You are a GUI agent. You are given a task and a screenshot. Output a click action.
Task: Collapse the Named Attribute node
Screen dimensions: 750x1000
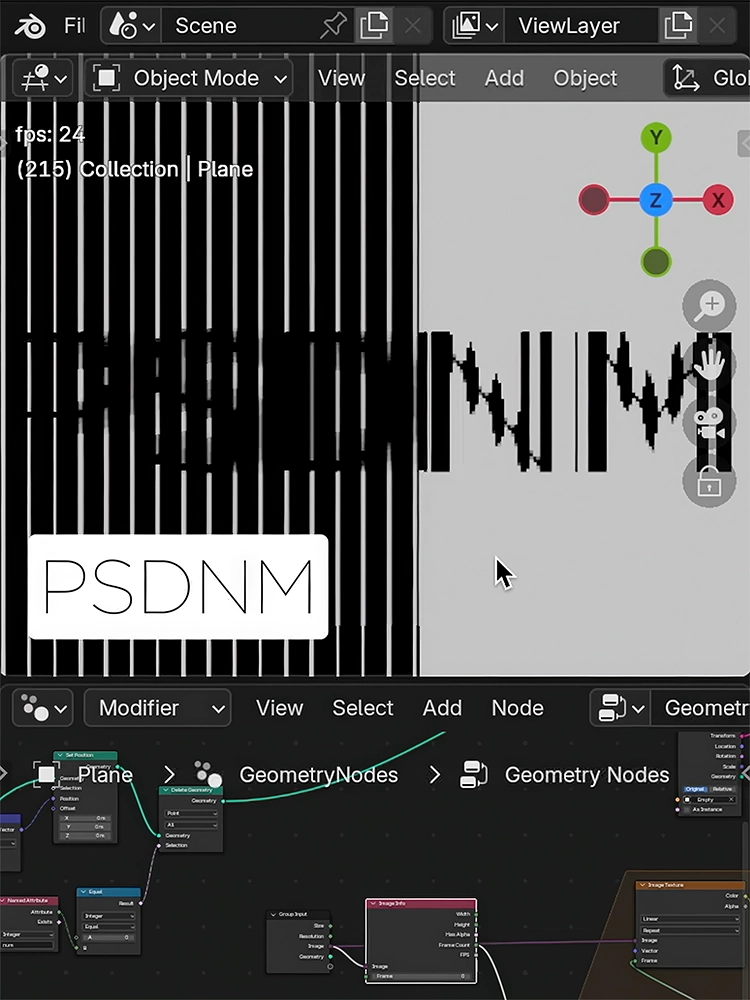pos(4,901)
